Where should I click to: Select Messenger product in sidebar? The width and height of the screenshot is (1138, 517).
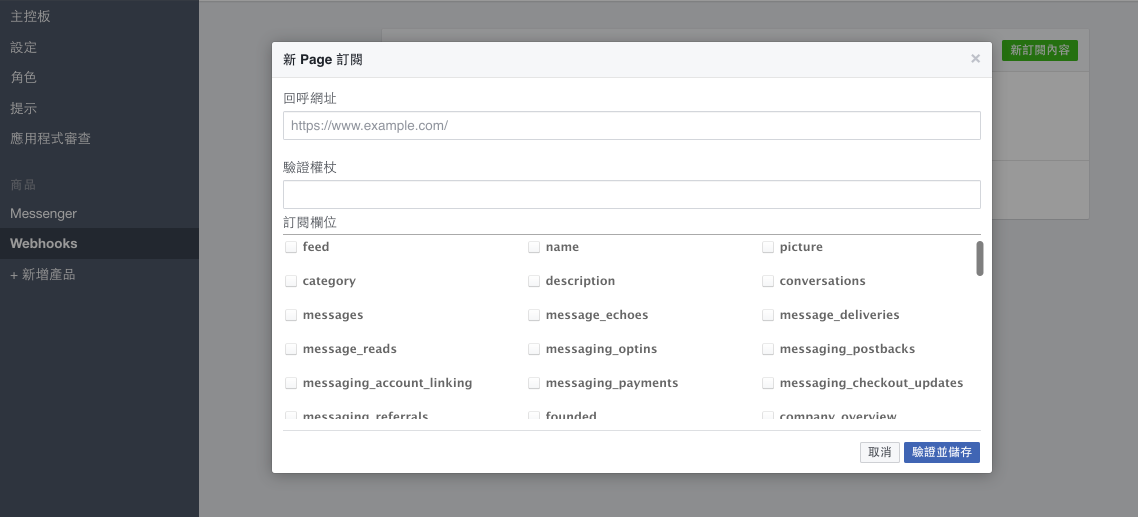coord(44,213)
